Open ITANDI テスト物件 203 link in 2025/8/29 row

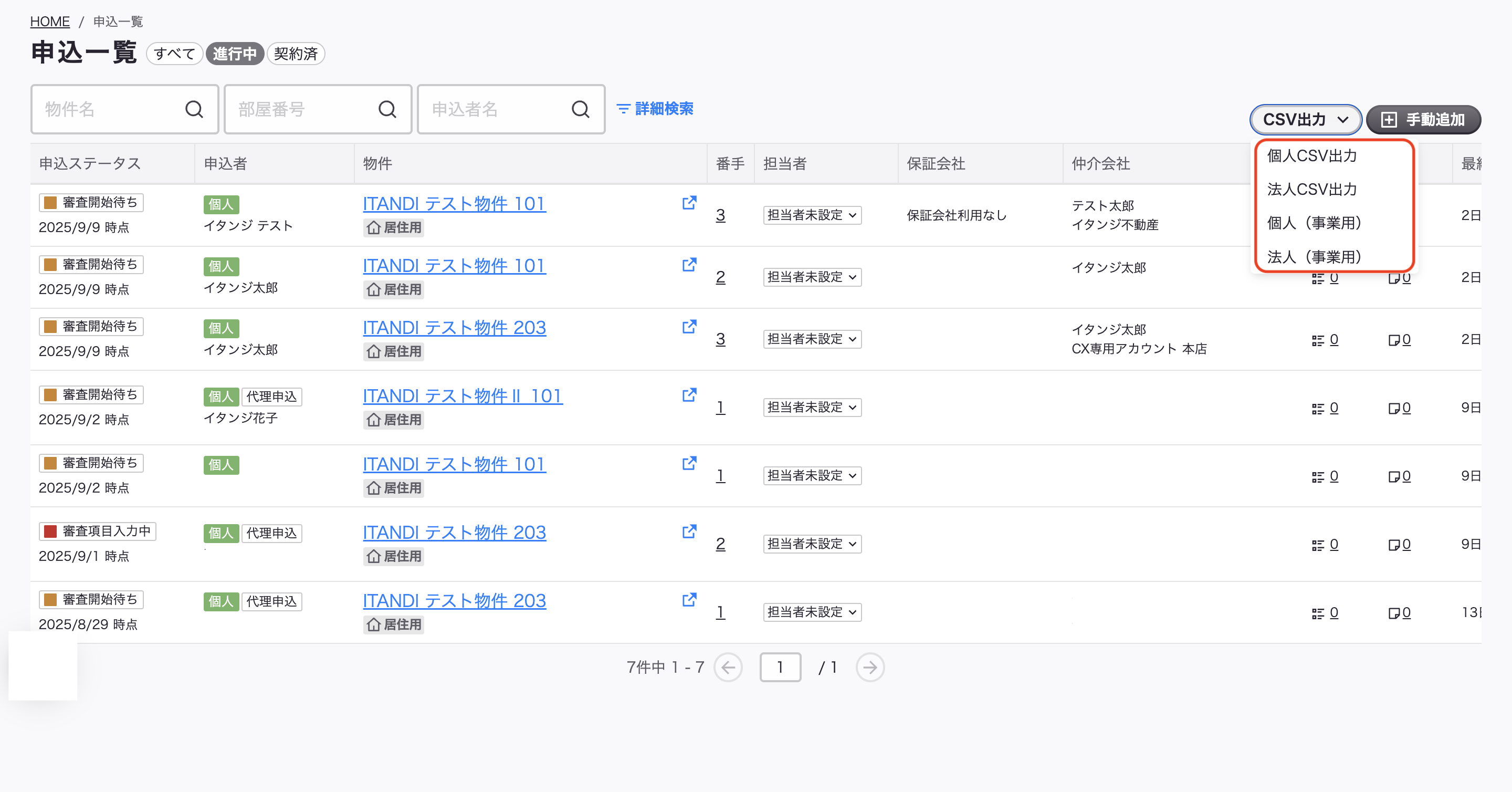pyautogui.click(x=454, y=601)
